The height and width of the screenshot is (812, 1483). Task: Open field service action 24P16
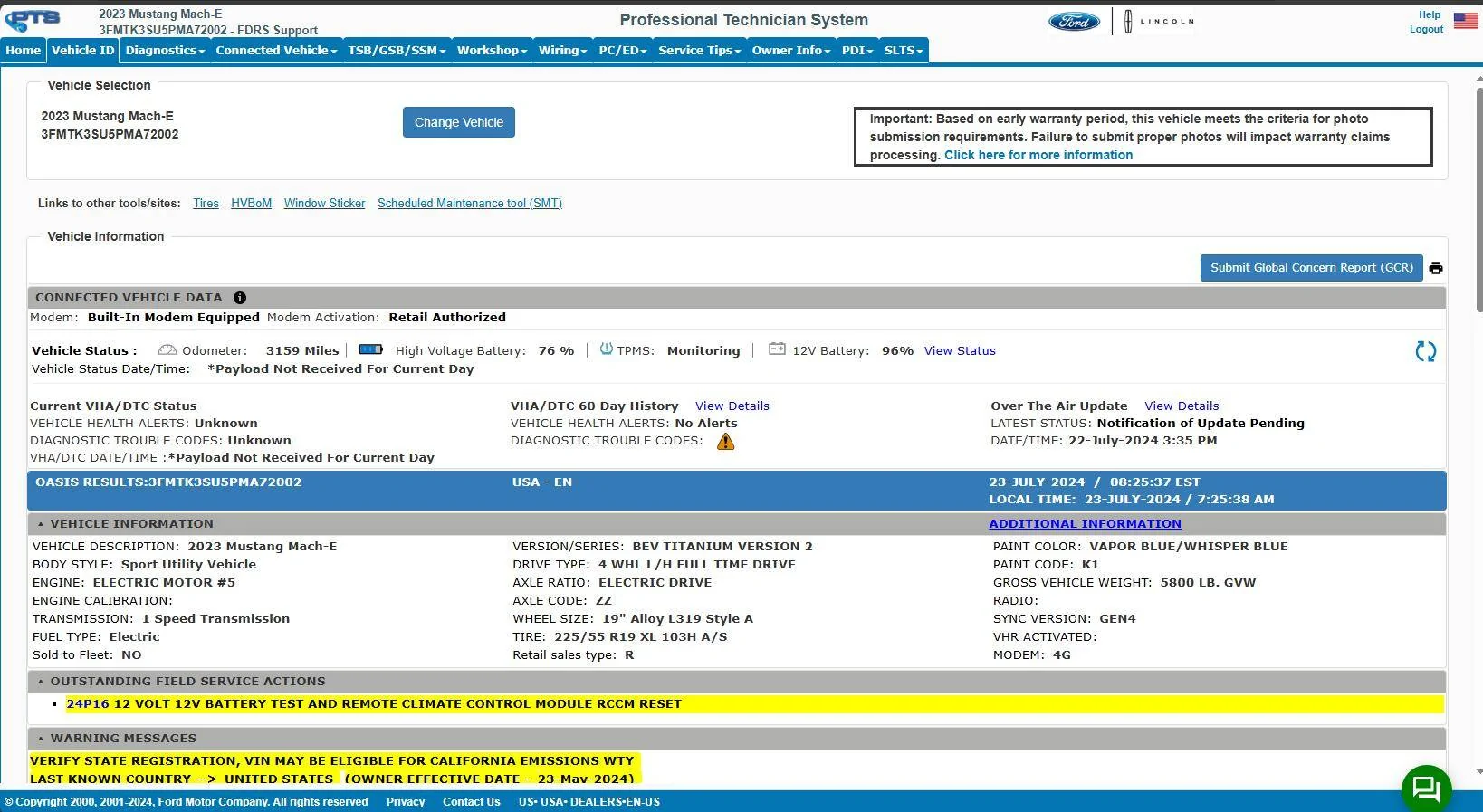tap(88, 704)
